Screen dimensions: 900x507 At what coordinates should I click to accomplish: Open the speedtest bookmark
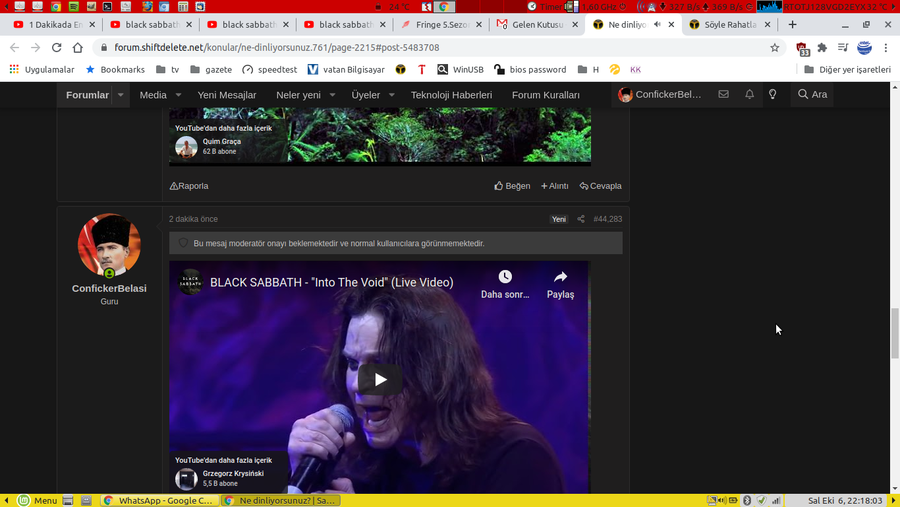270,69
